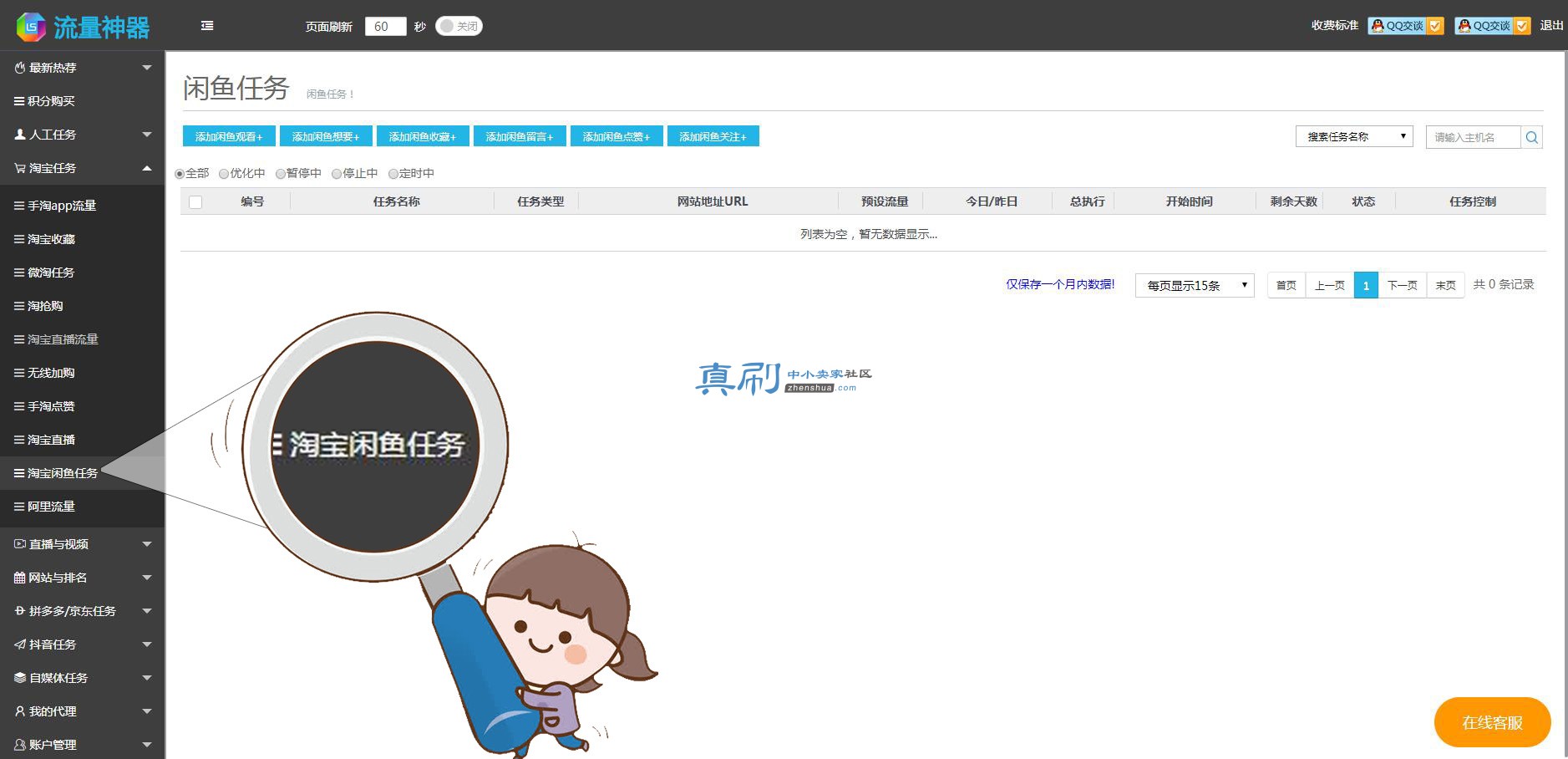Click list icon beside 手淘app流量
The width and height of the screenshot is (1568, 759).
(19, 206)
